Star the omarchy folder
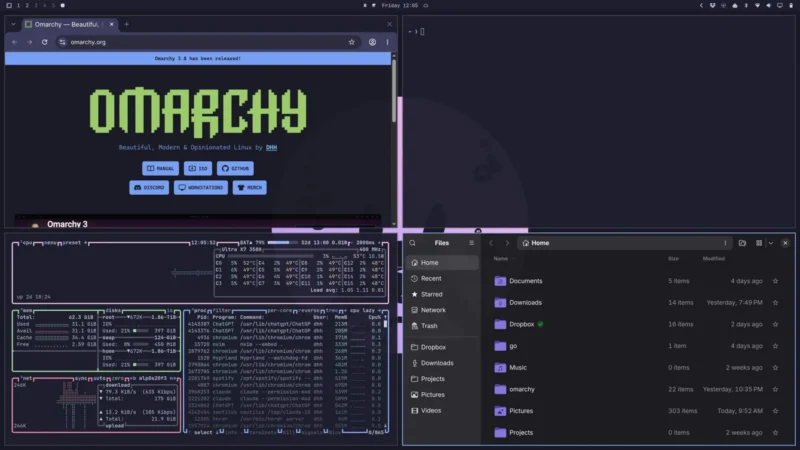The width and height of the screenshot is (800, 450). tap(776, 389)
